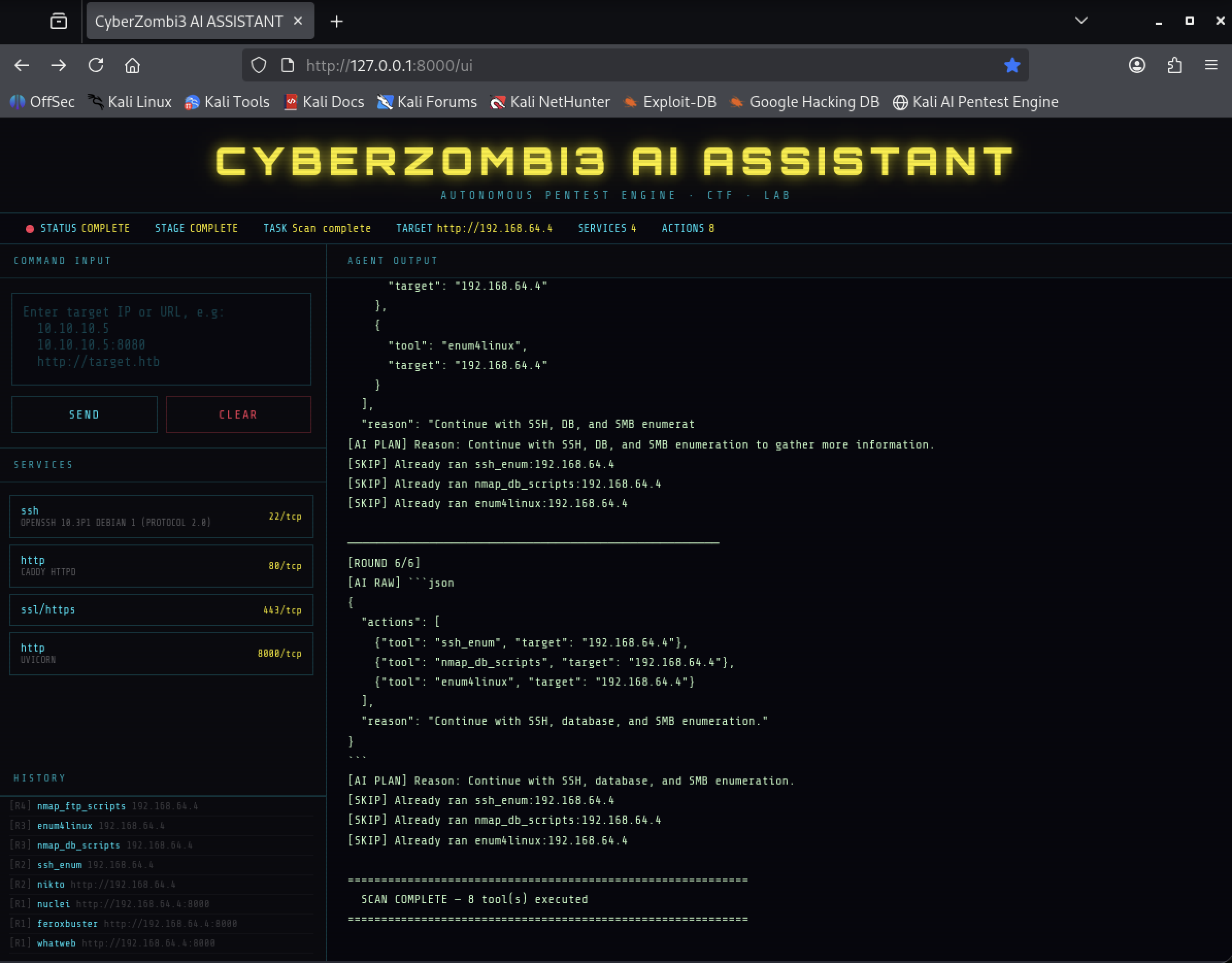Click the whatweb history entry
The width and height of the screenshot is (1232, 963).
(x=161, y=943)
